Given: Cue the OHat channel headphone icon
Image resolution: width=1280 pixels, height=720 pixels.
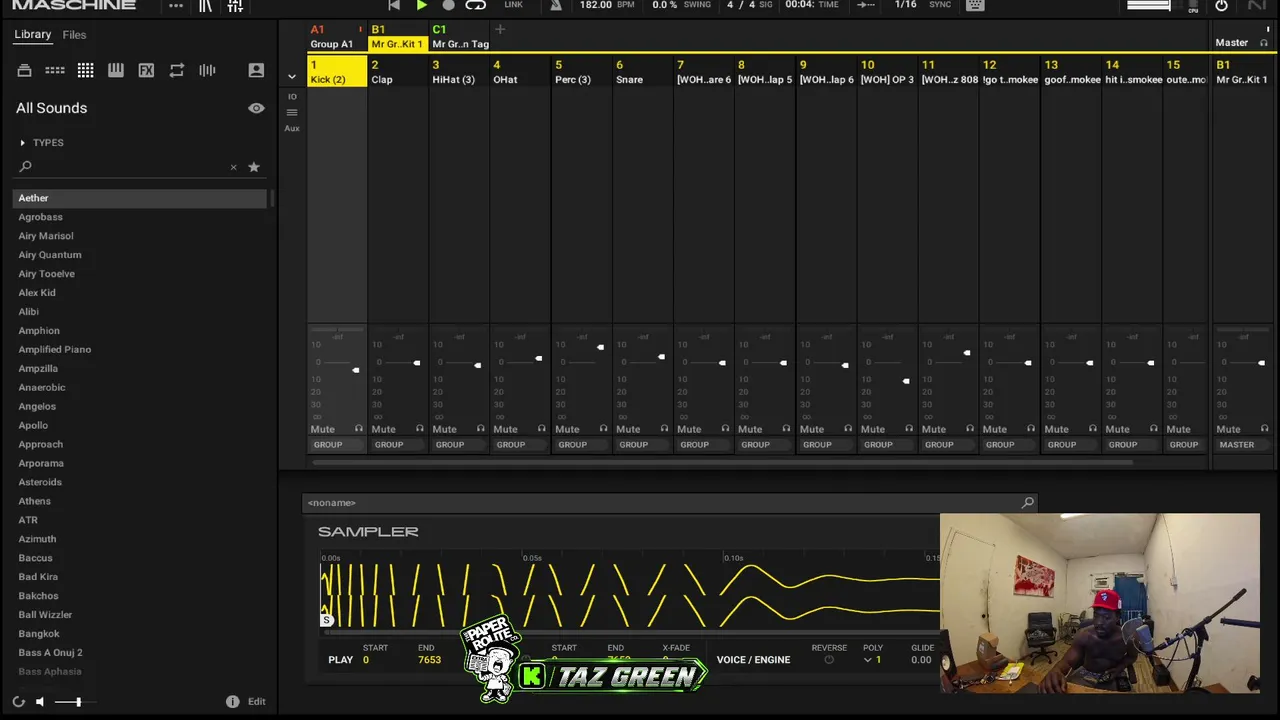Looking at the screenshot, I should (x=542, y=429).
